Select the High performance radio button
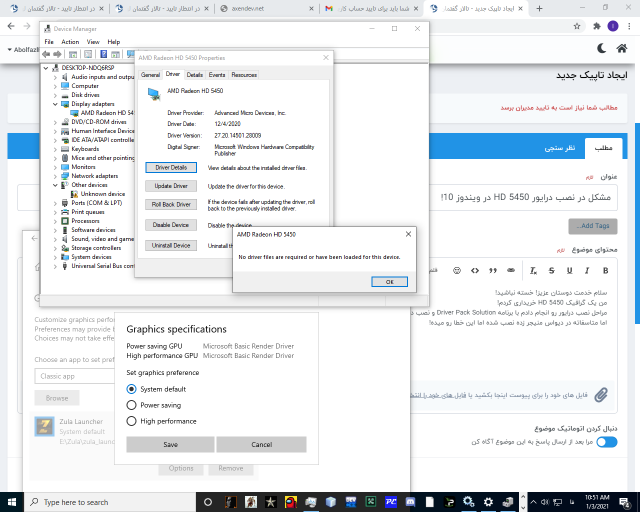Image resolution: width=640 pixels, height=512 pixels. tap(131, 421)
